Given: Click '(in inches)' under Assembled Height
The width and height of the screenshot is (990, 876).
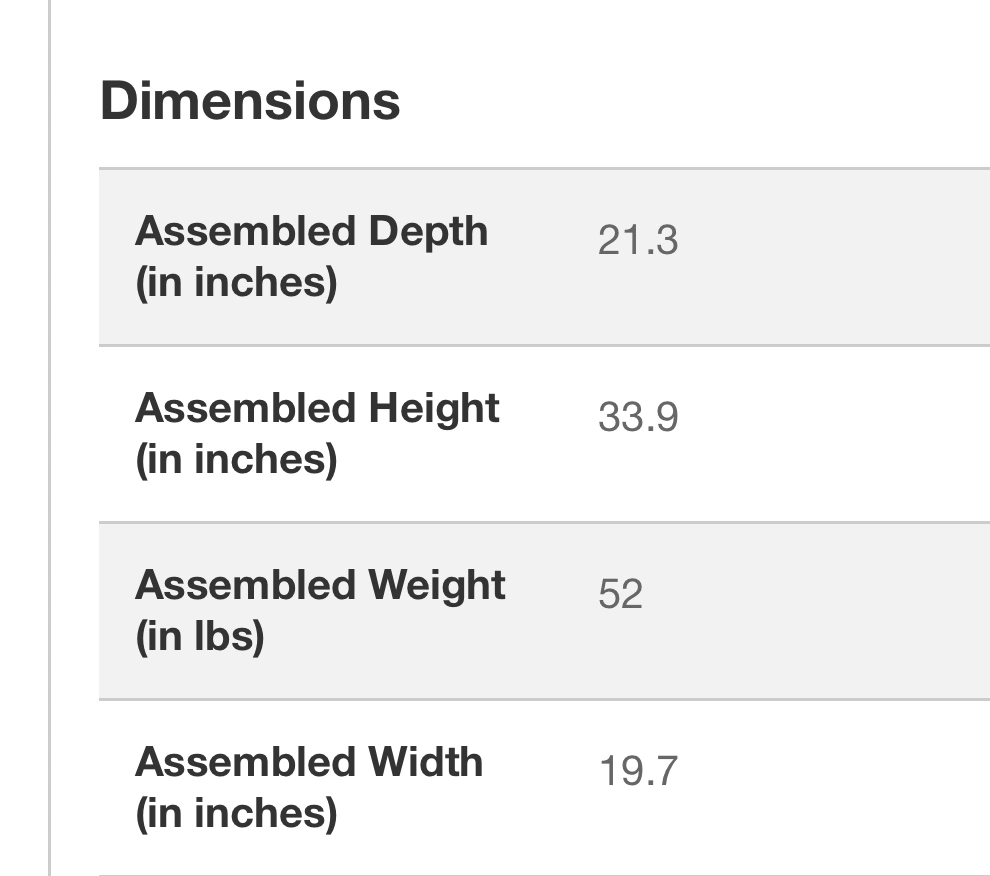Looking at the screenshot, I should tap(236, 460).
